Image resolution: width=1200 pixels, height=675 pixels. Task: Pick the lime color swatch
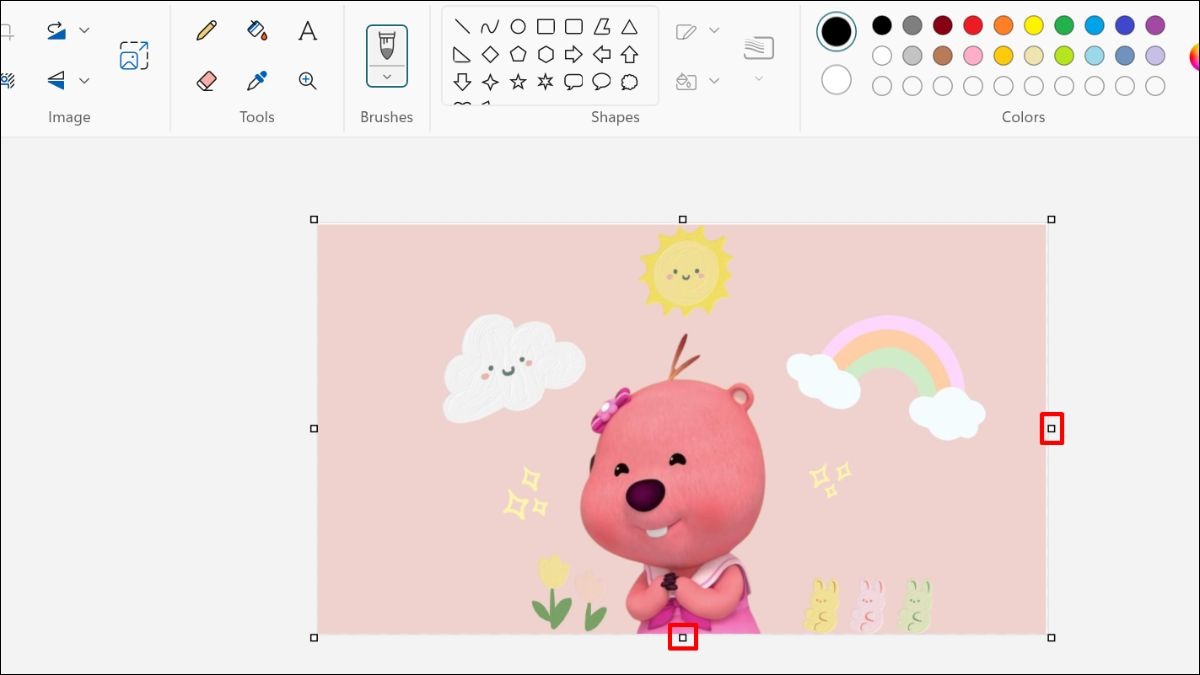(x=1064, y=56)
